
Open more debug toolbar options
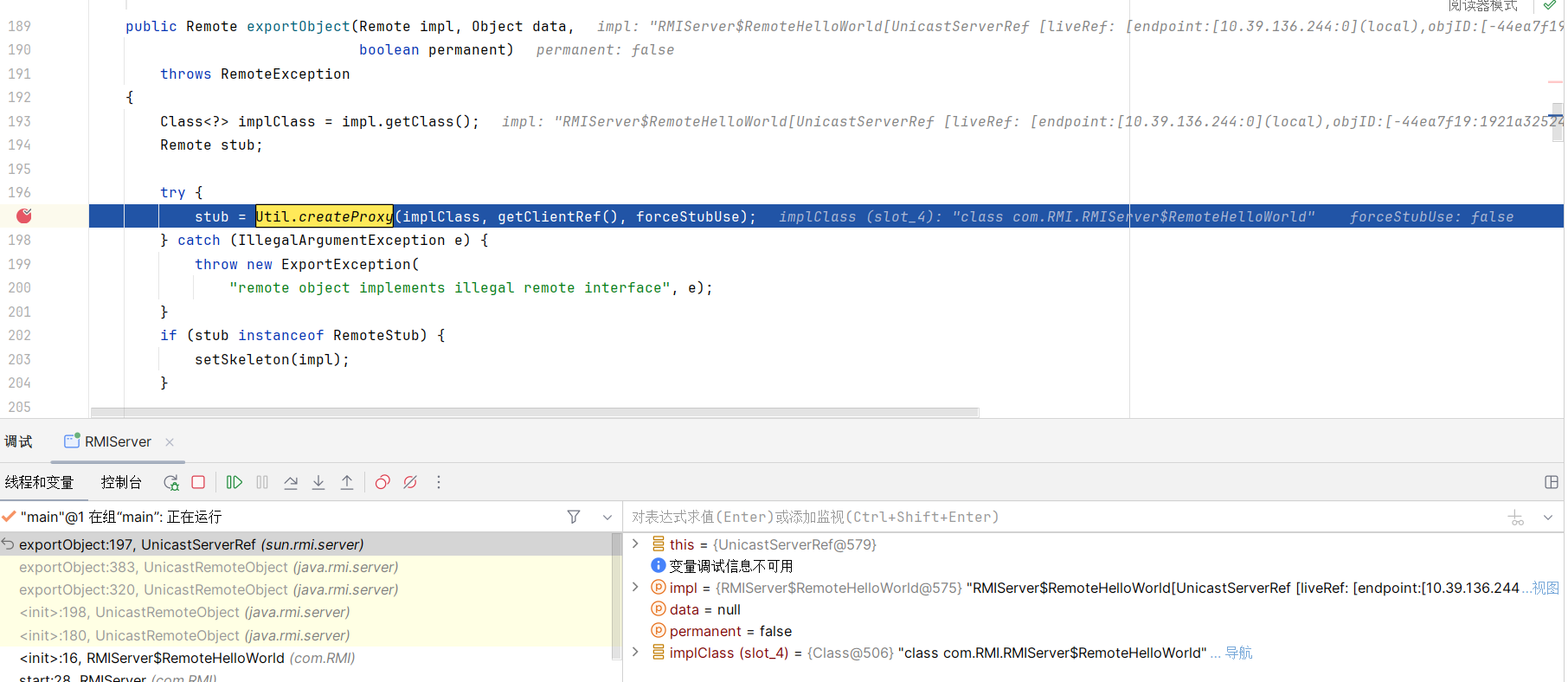[439, 482]
